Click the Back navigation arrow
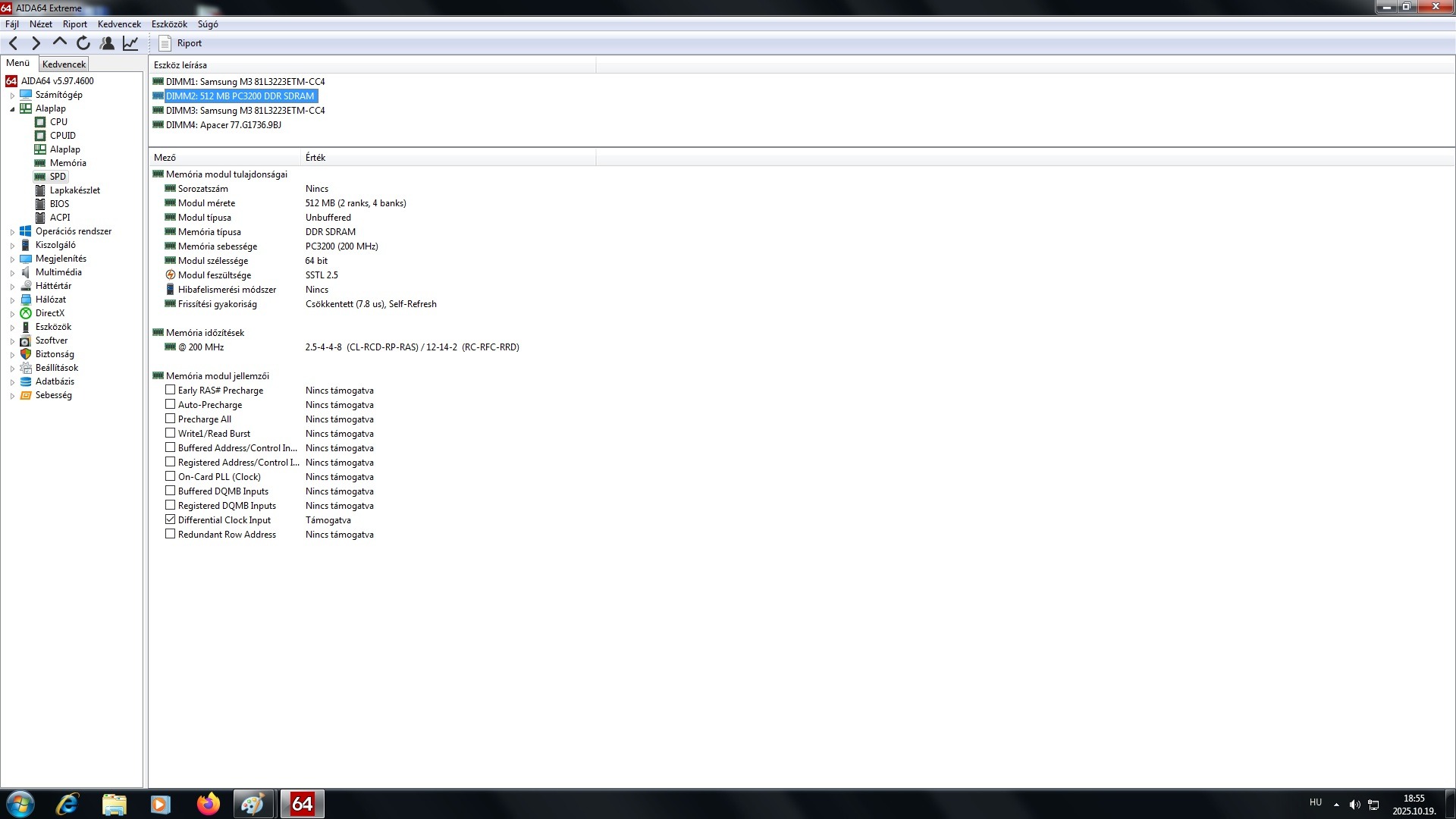The image size is (1456, 819). click(13, 43)
